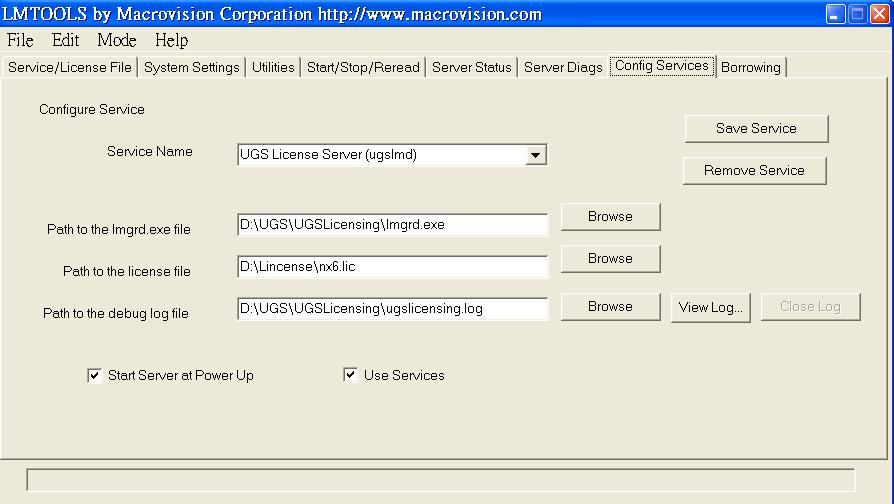
Task: Click the debug log path field
Action: (392, 308)
